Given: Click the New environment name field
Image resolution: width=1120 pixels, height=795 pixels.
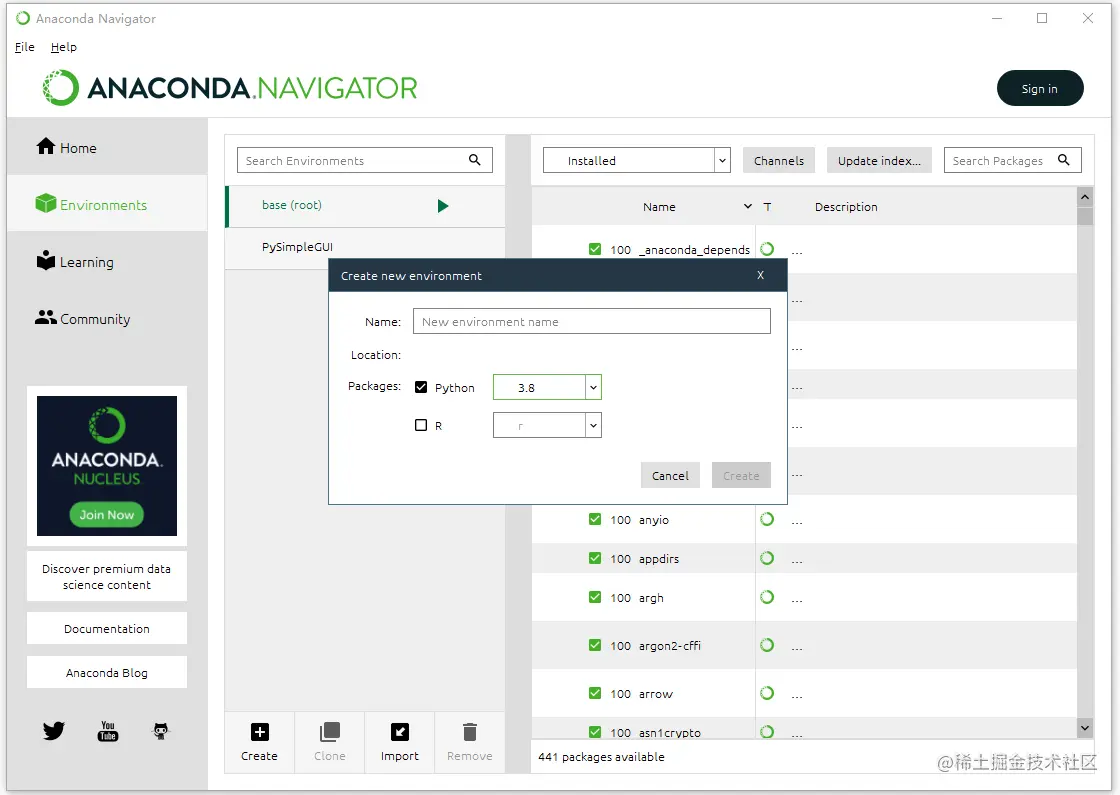Looking at the screenshot, I should click(x=591, y=321).
